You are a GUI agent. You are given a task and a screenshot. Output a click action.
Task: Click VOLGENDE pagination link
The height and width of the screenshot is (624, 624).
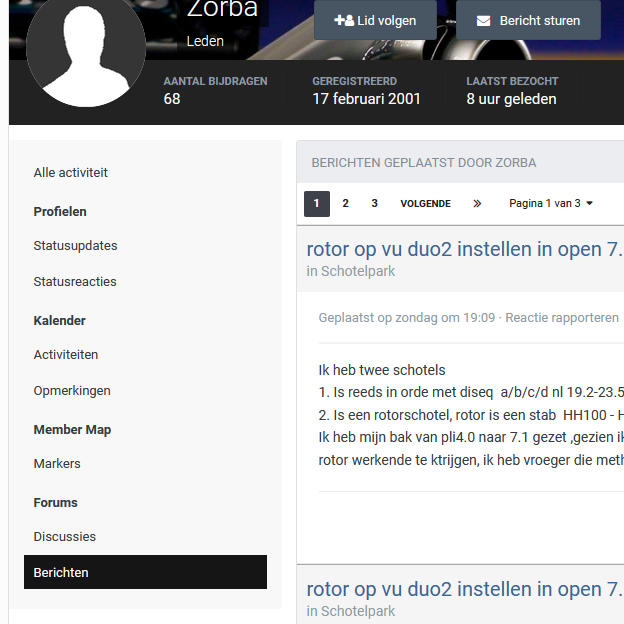pyautogui.click(x=425, y=204)
